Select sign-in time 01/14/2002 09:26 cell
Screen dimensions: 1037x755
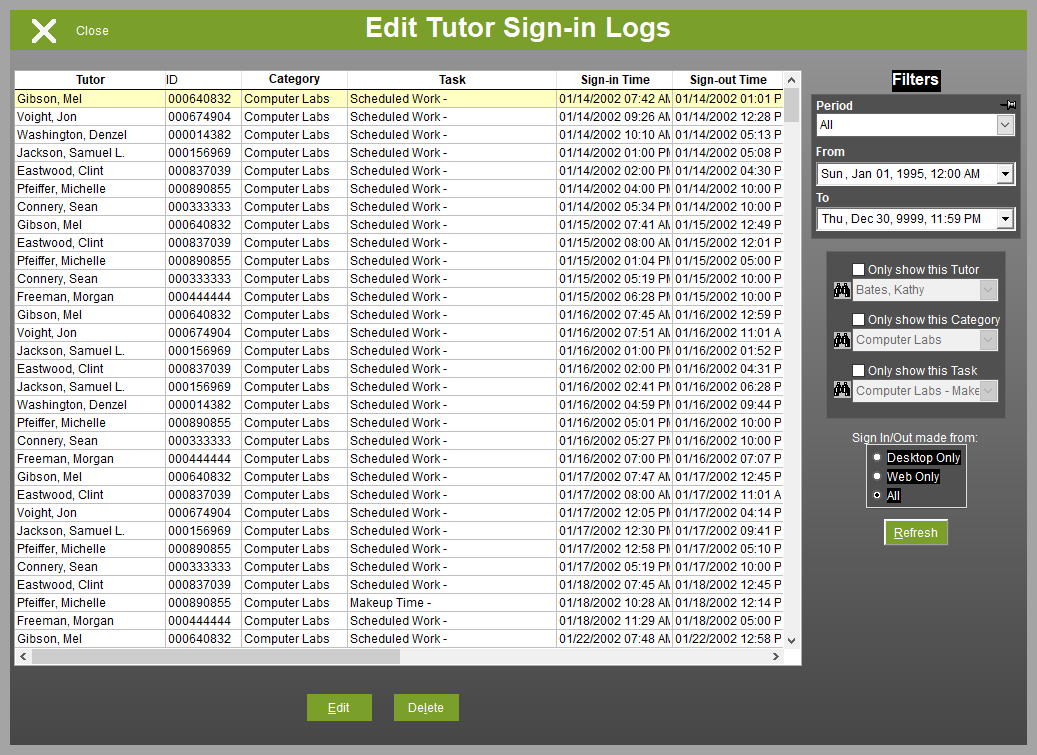pos(614,117)
